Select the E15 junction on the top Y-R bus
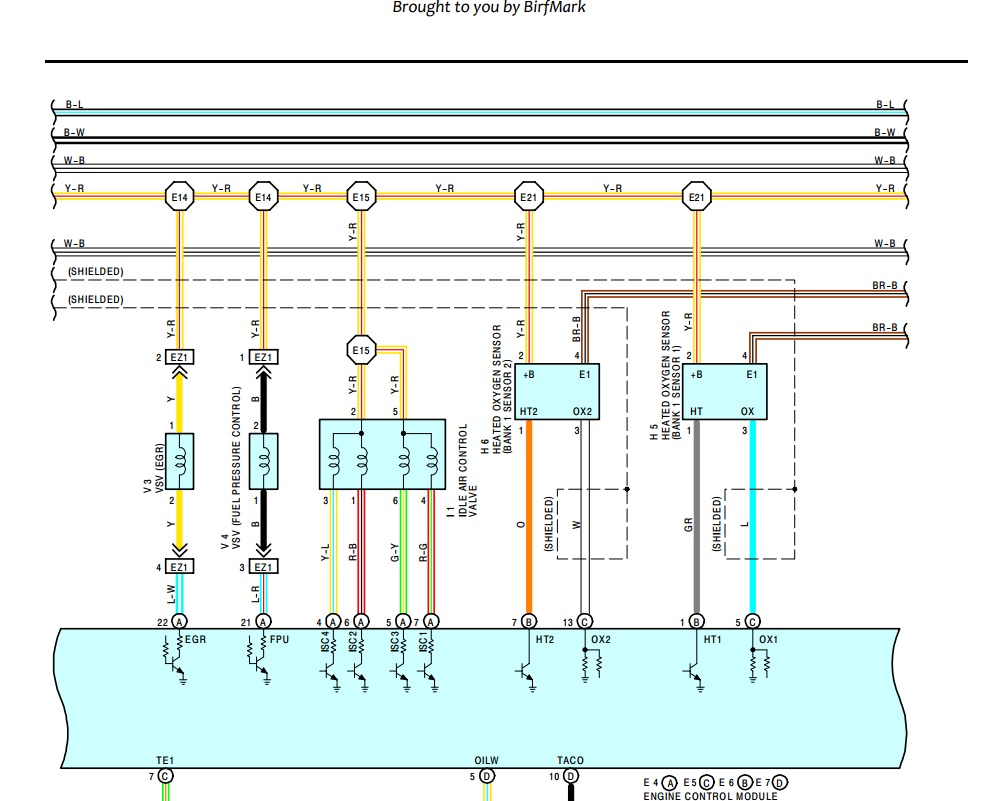Screen dimensions: 983x801 (361, 198)
